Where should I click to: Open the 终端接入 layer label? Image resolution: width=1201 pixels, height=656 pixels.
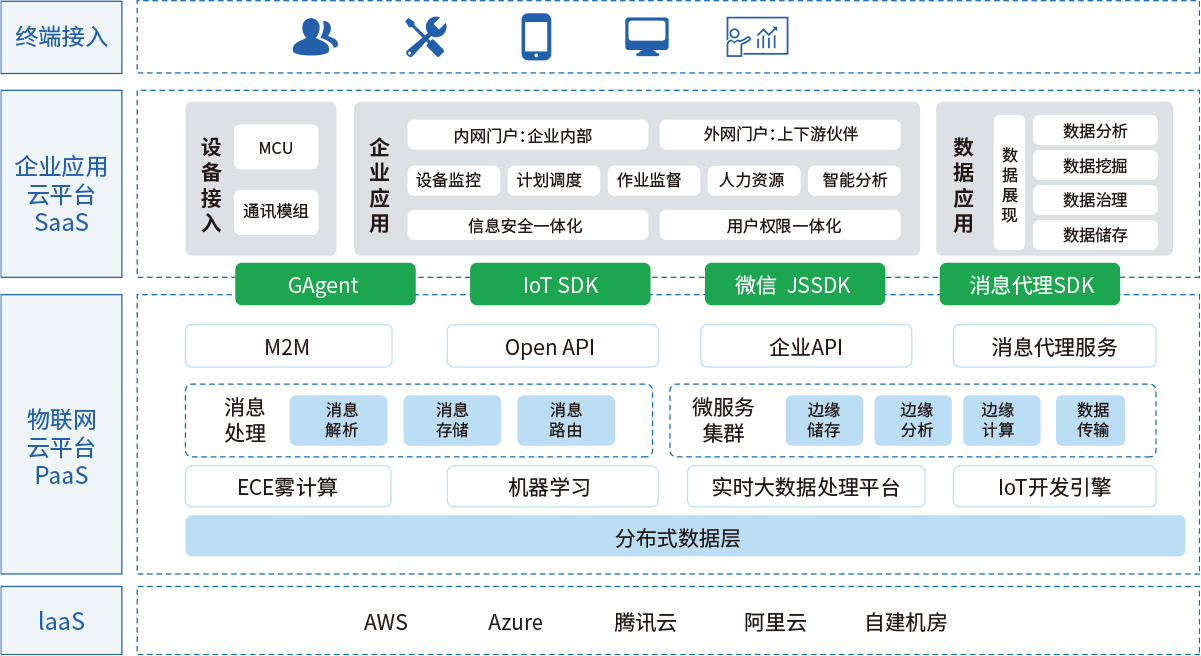pos(61,38)
